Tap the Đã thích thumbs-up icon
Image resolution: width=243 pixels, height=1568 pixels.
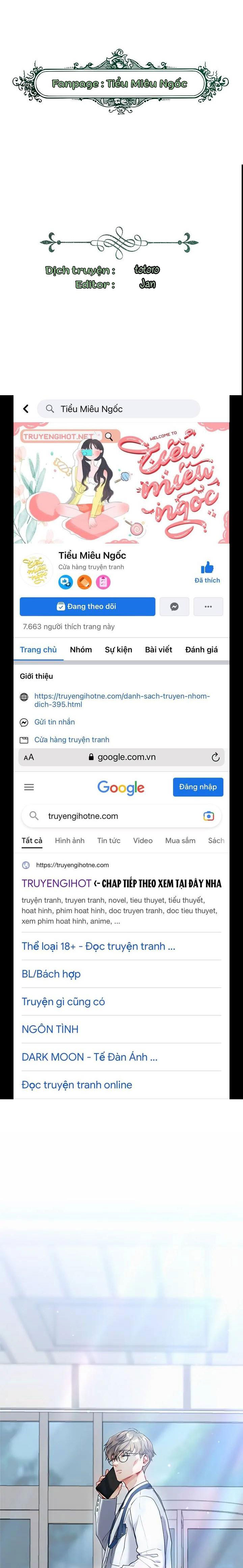tap(208, 567)
